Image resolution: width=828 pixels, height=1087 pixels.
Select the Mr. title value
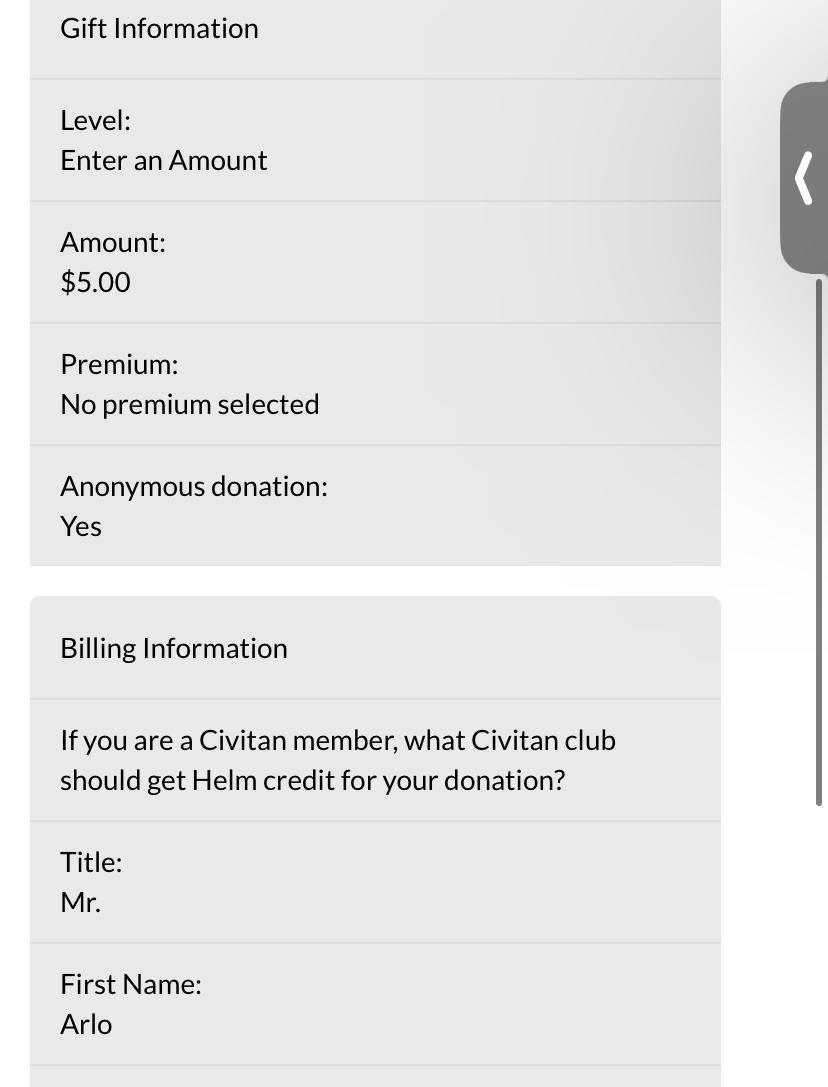80,902
